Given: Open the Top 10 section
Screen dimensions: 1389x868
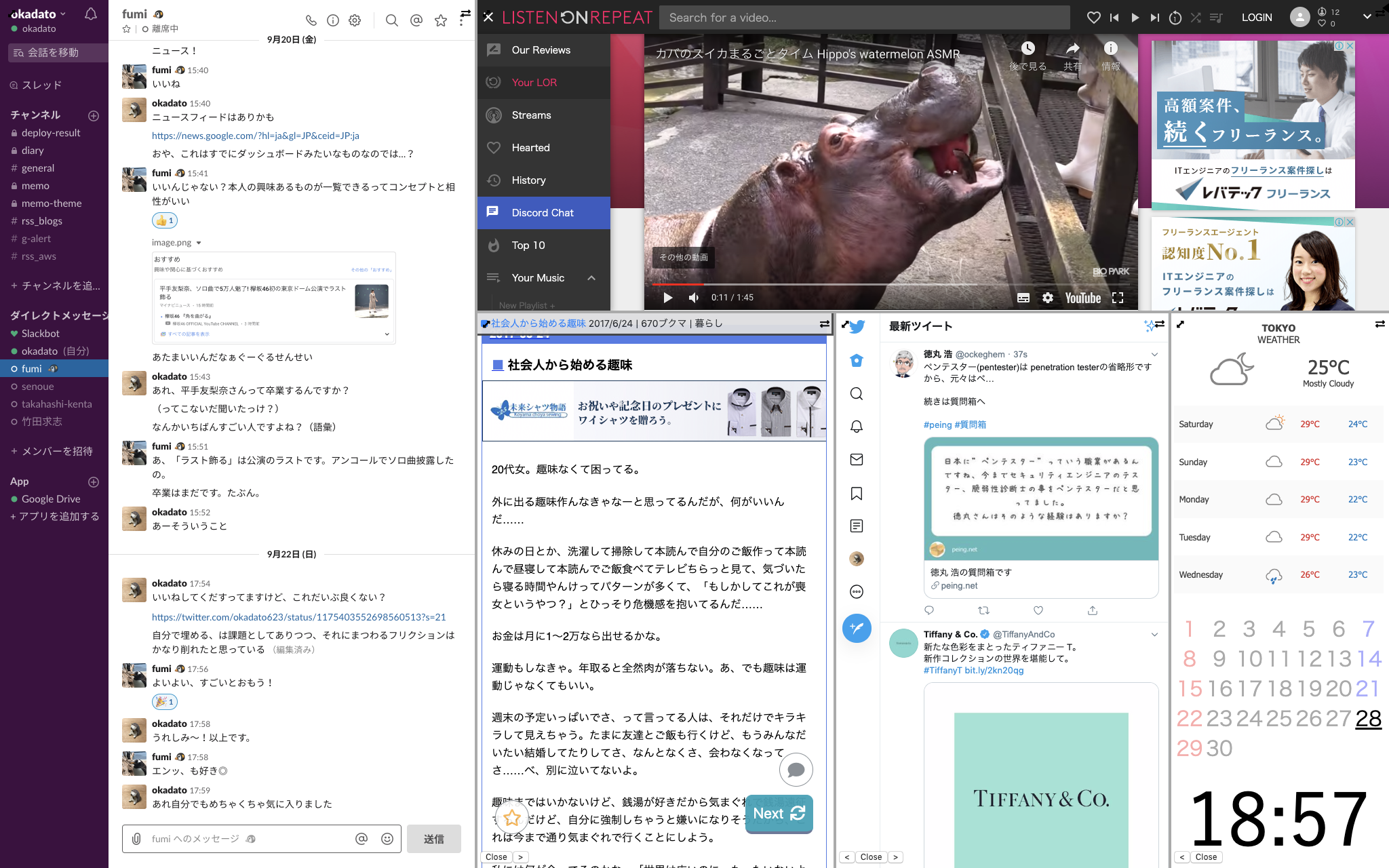Looking at the screenshot, I should tap(527, 245).
